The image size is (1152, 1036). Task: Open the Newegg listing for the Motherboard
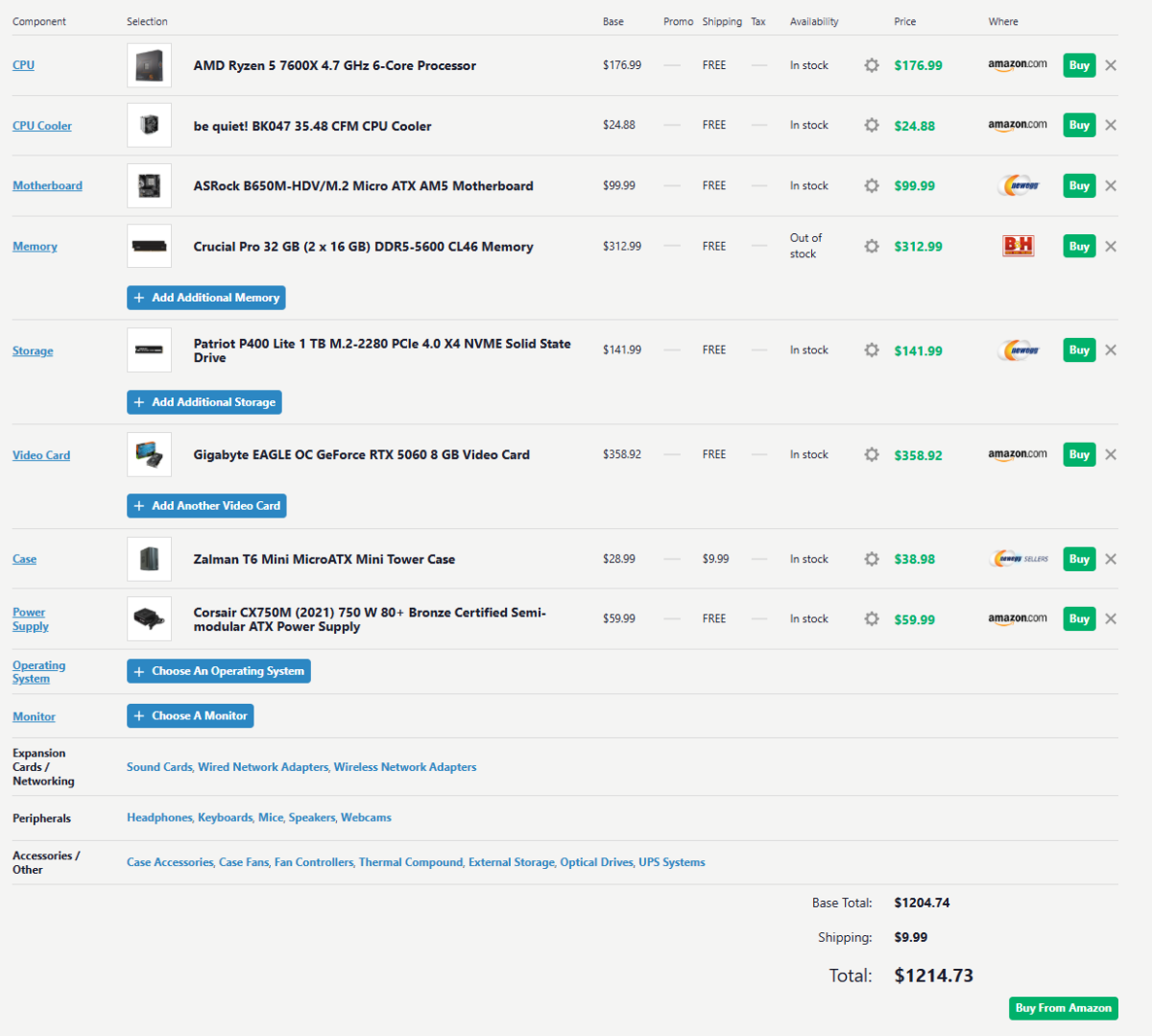point(1017,185)
